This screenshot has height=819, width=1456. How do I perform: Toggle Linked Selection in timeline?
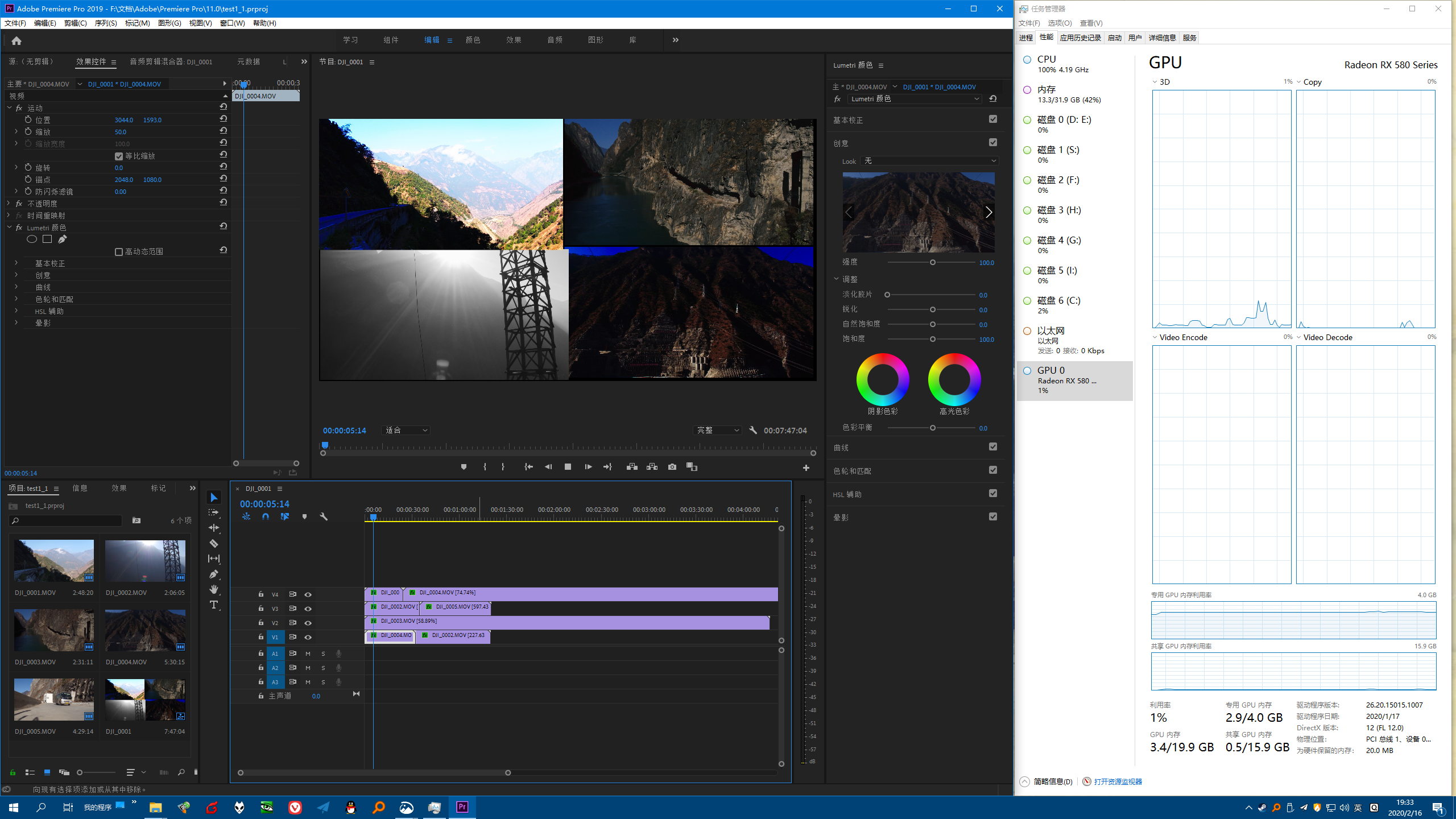285,516
